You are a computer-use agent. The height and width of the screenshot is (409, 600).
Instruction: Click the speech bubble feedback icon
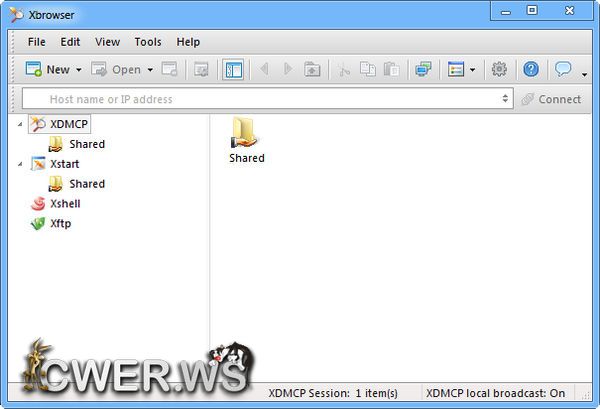[x=563, y=69]
